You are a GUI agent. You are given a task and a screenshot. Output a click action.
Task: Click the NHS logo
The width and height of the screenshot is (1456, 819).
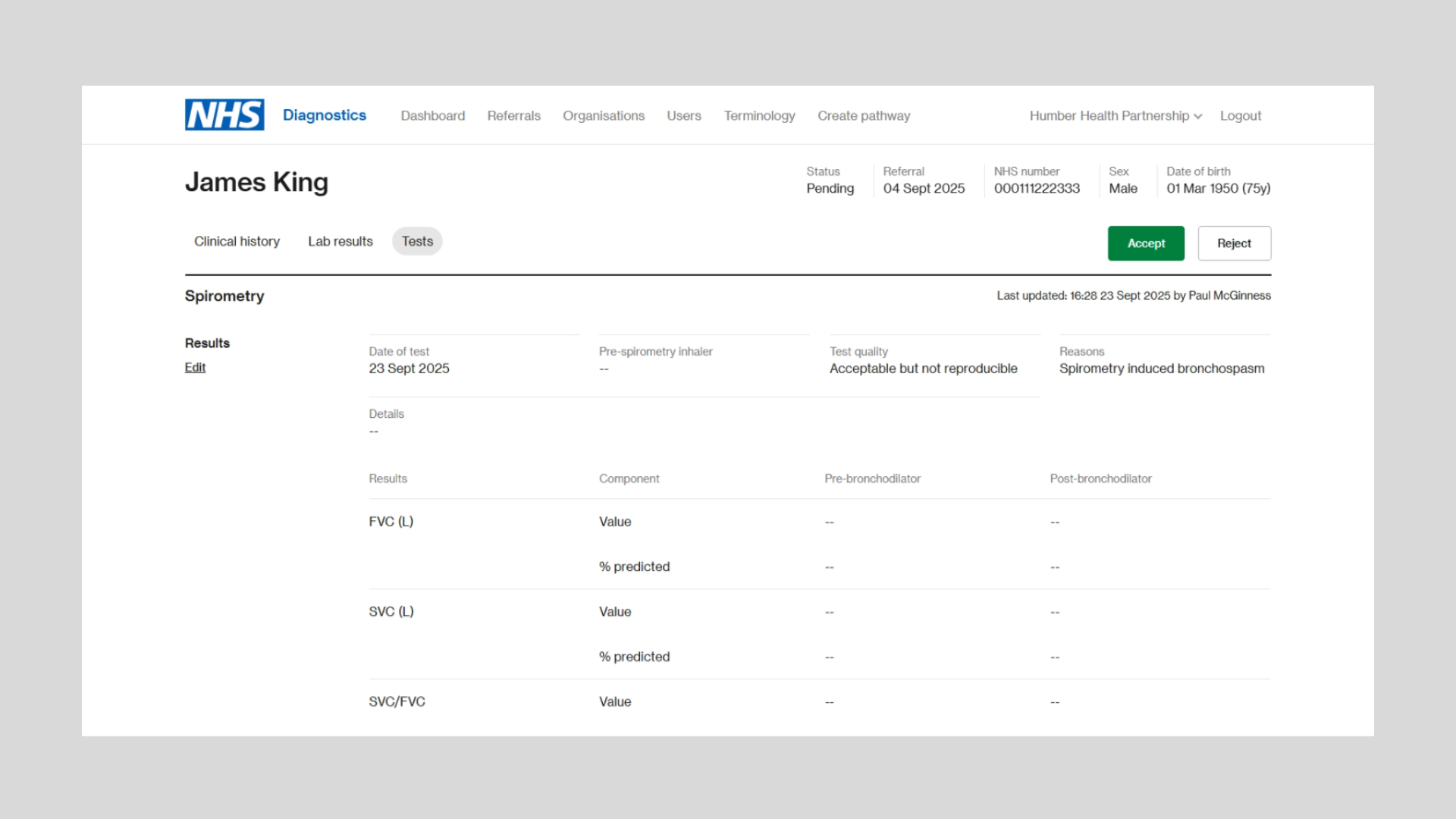(224, 115)
